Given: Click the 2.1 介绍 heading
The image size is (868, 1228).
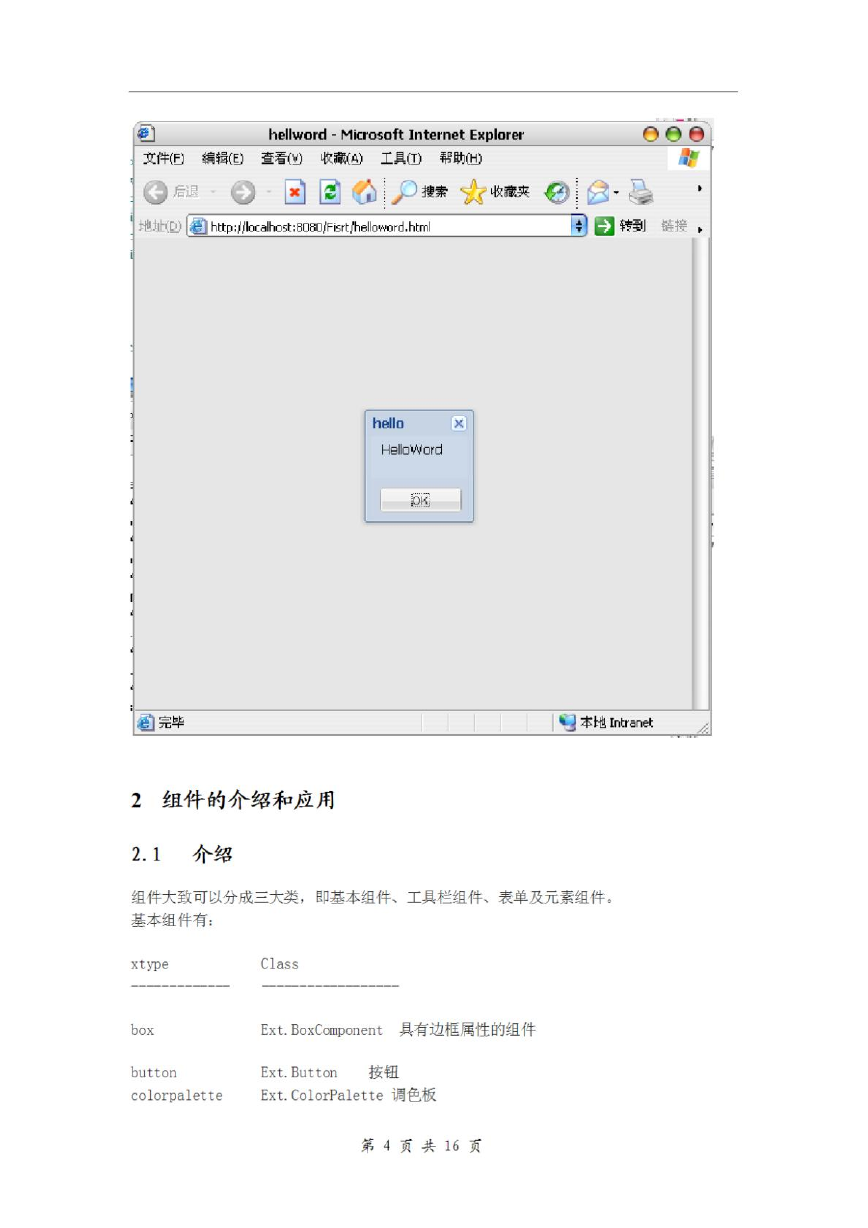Looking at the screenshot, I should 182,855.
